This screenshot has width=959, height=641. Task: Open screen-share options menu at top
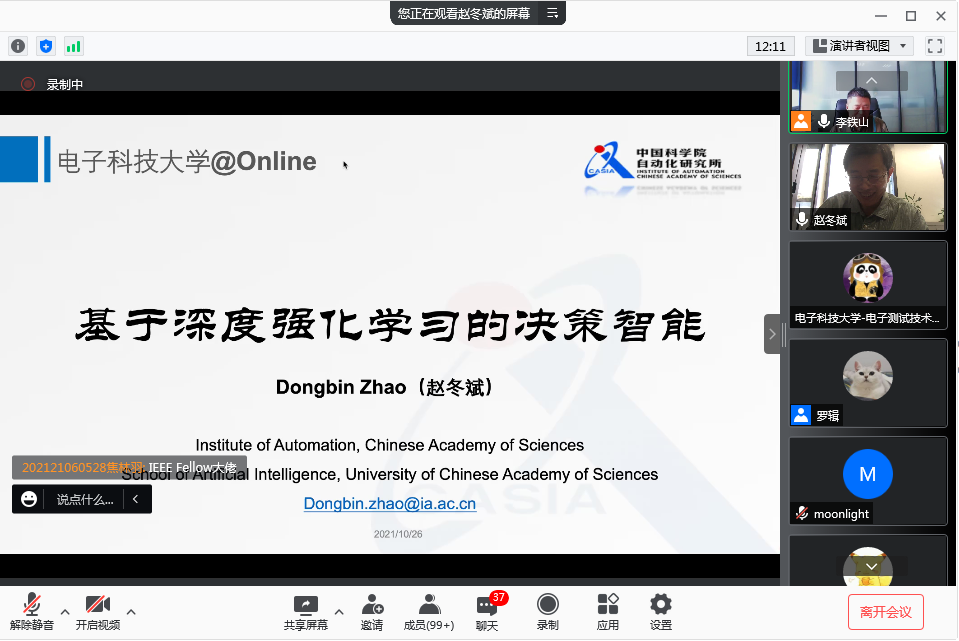[551, 13]
